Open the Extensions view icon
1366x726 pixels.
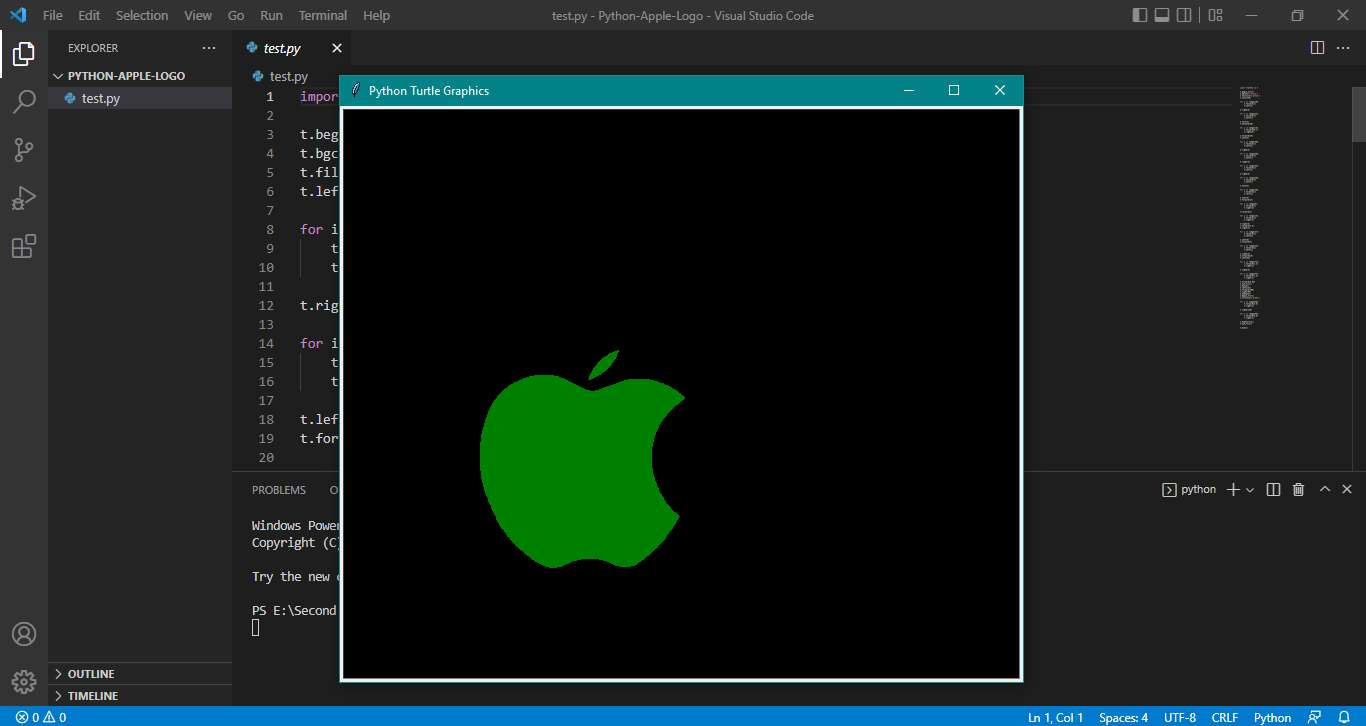click(x=24, y=246)
